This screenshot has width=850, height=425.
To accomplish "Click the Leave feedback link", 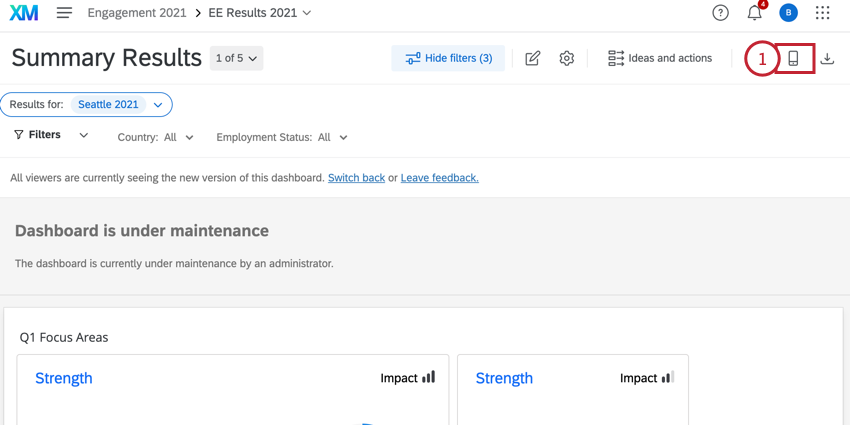I will coord(439,178).
